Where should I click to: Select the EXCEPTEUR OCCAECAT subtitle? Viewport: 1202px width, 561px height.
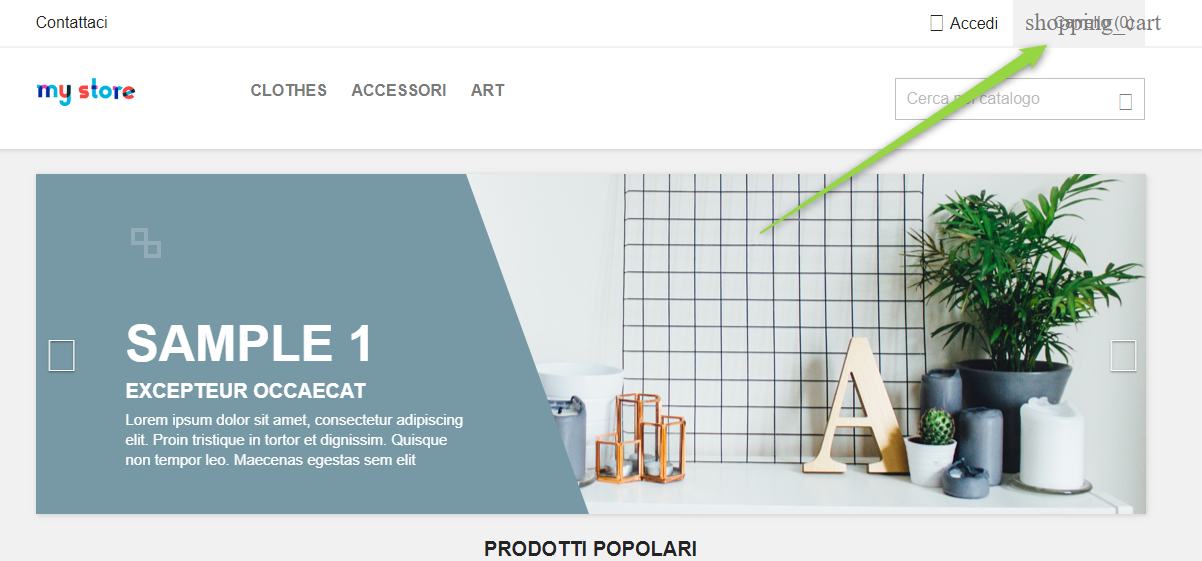click(x=246, y=391)
